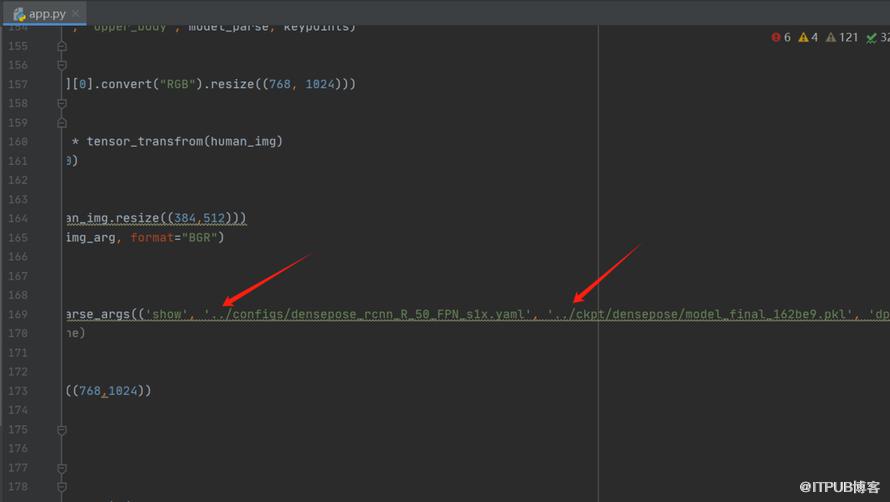Click the format keyword argument
This screenshot has width=890, height=502.
pos(152,237)
